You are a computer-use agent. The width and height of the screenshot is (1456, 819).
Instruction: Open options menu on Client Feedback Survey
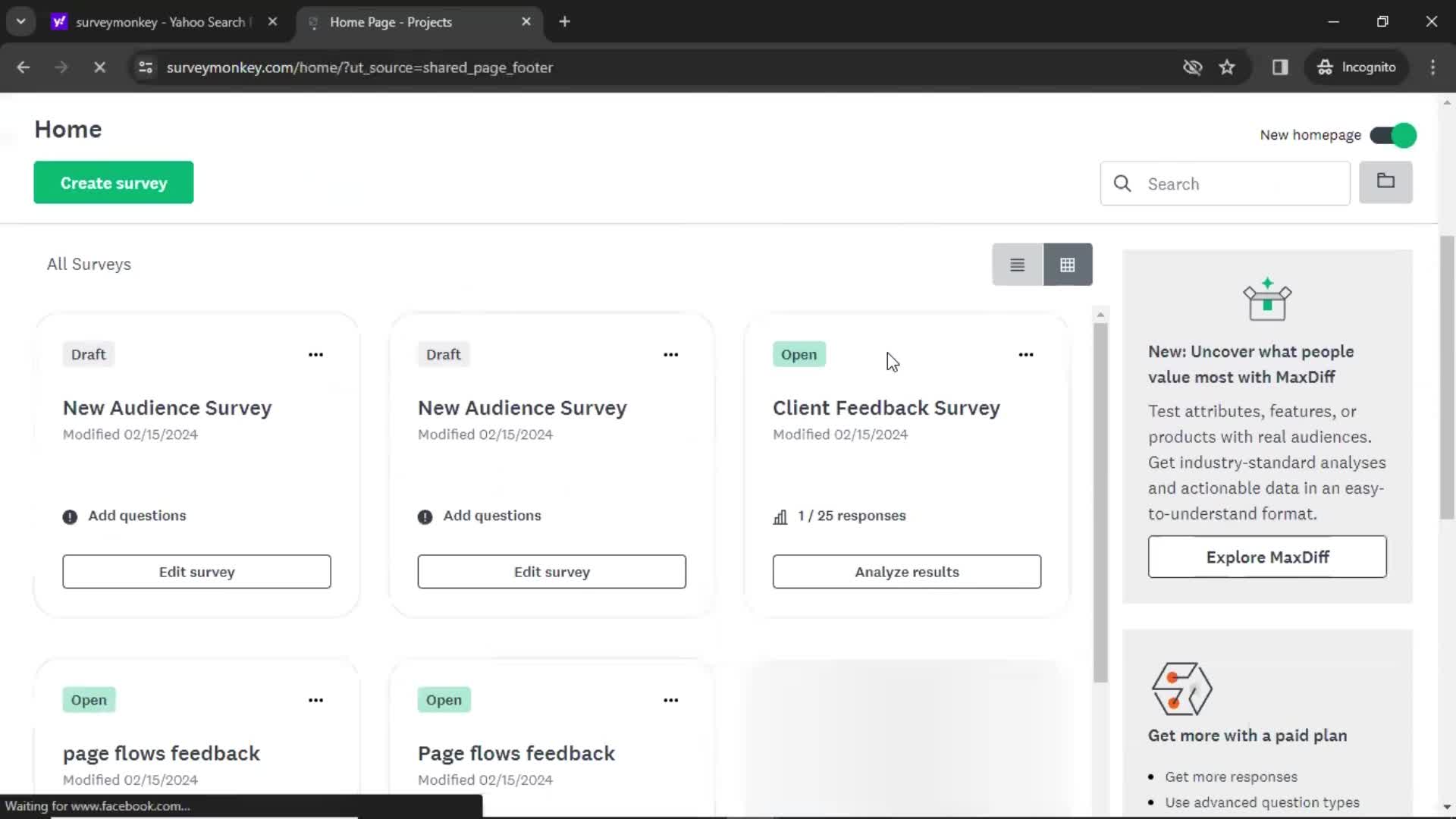[x=1025, y=355]
